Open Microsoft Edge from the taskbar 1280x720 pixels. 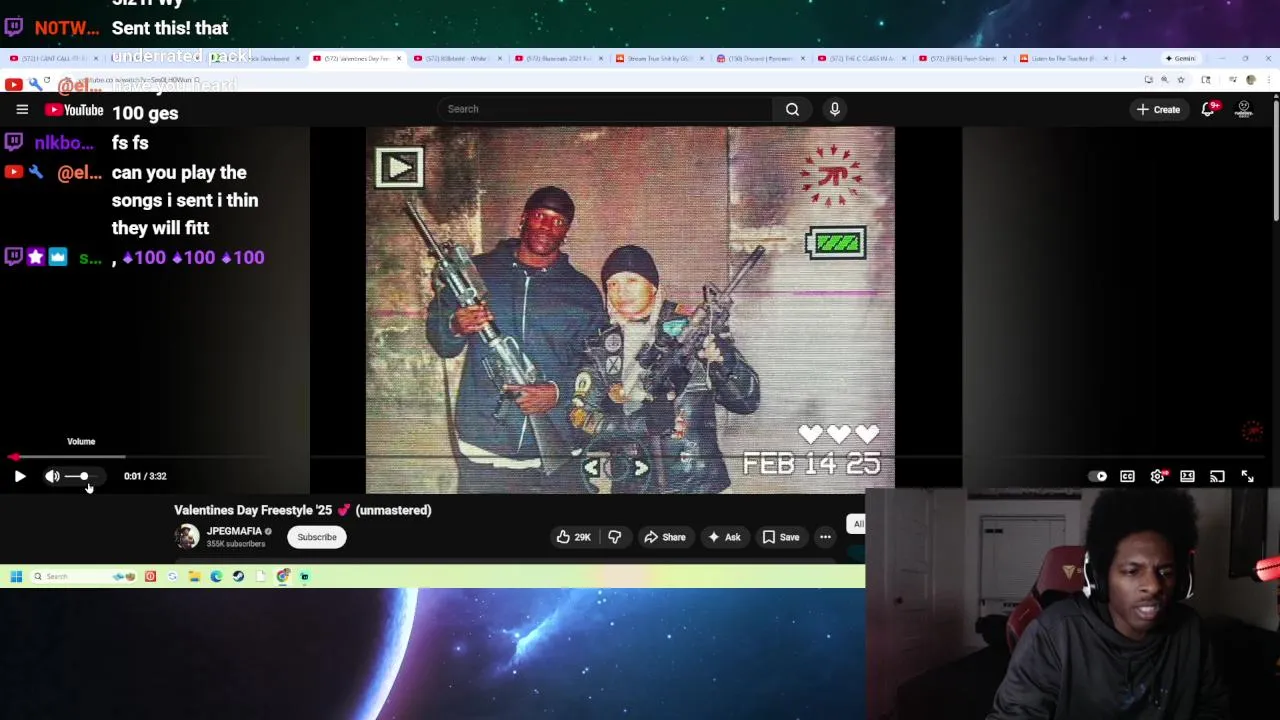pyautogui.click(x=216, y=577)
